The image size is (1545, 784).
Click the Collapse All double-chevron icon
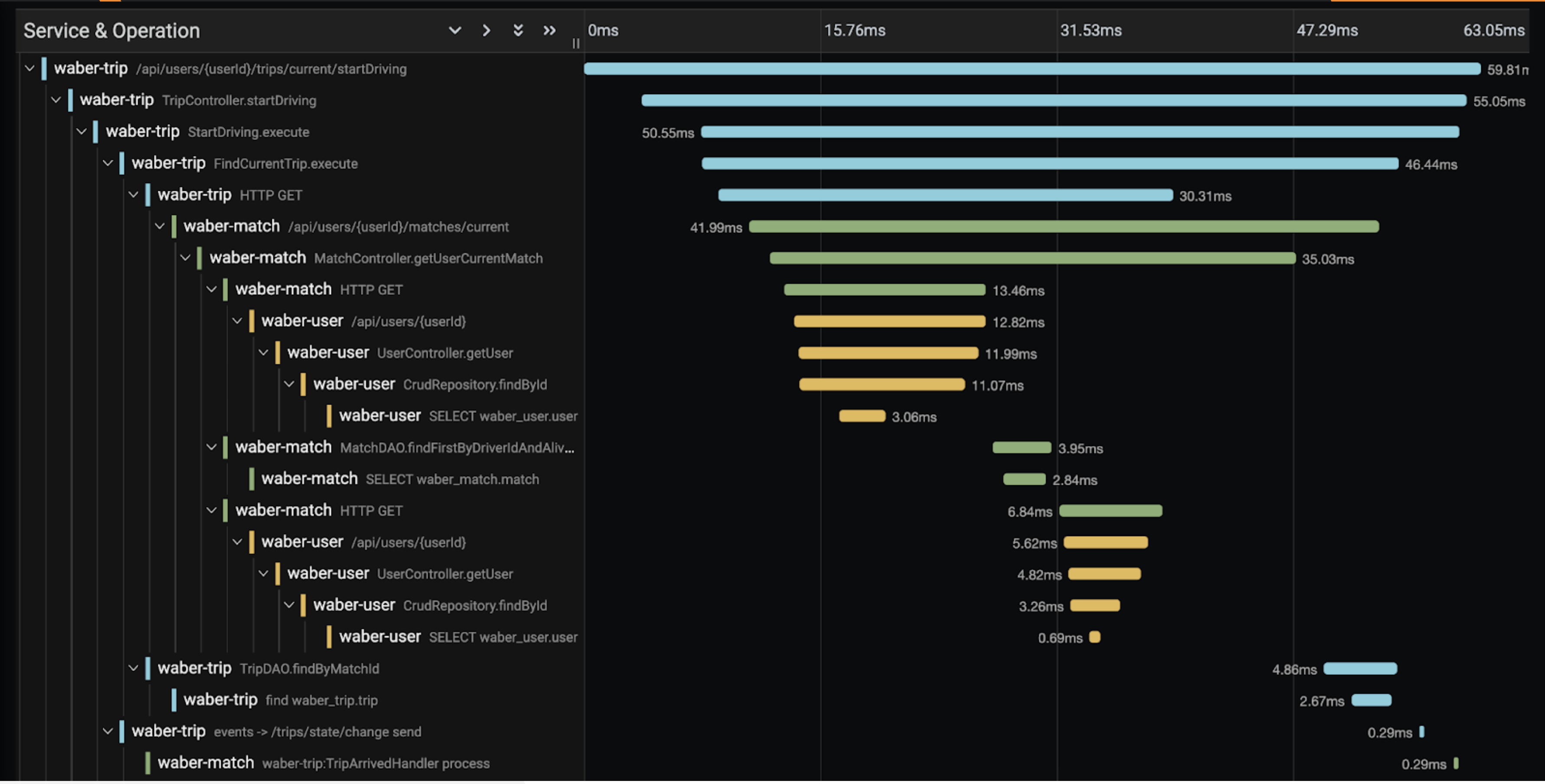click(x=518, y=30)
